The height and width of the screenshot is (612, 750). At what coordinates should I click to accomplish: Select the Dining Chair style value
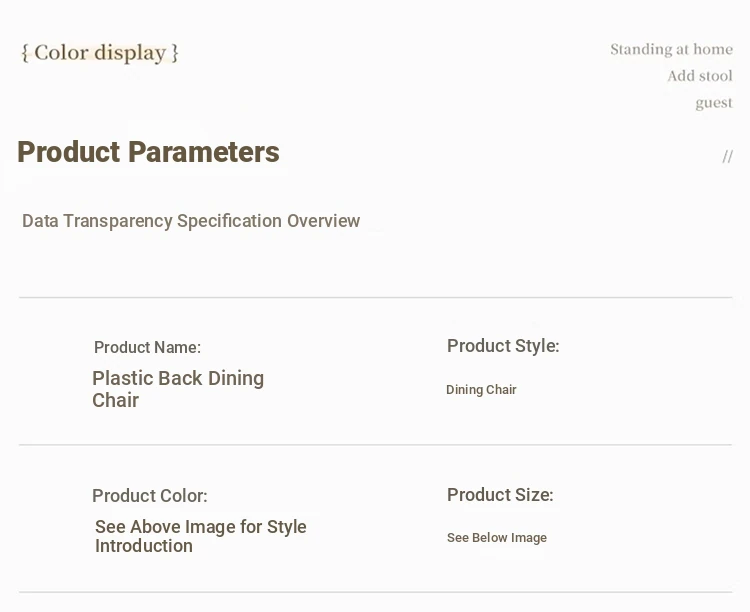click(x=481, y=390)
